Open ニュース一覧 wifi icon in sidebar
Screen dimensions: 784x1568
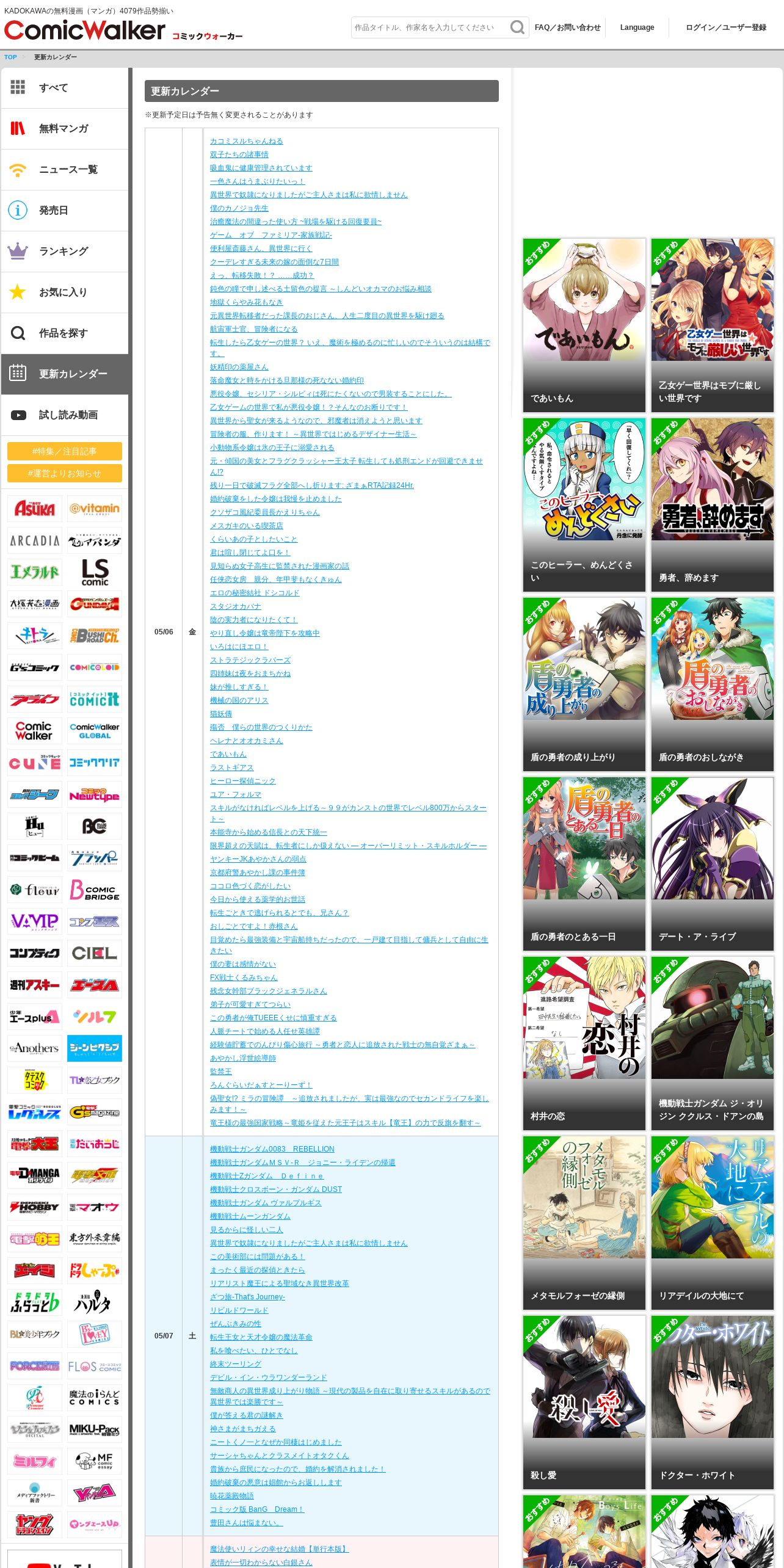[18, 169]
